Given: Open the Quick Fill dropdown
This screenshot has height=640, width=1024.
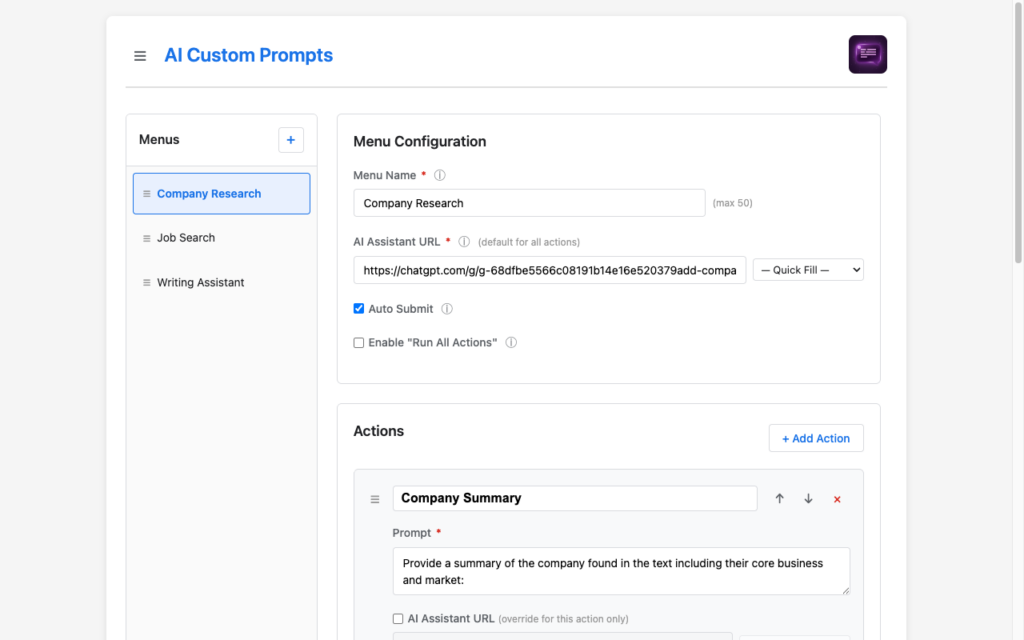Looking at the screenshot, I should [x=808, y=270].
